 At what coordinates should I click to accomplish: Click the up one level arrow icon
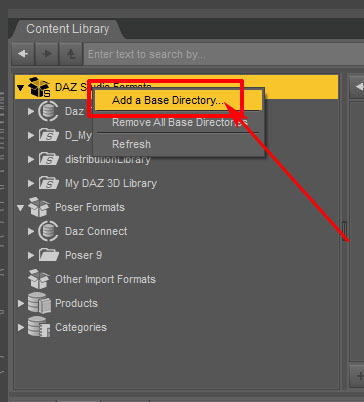click(x=71, y=54)
